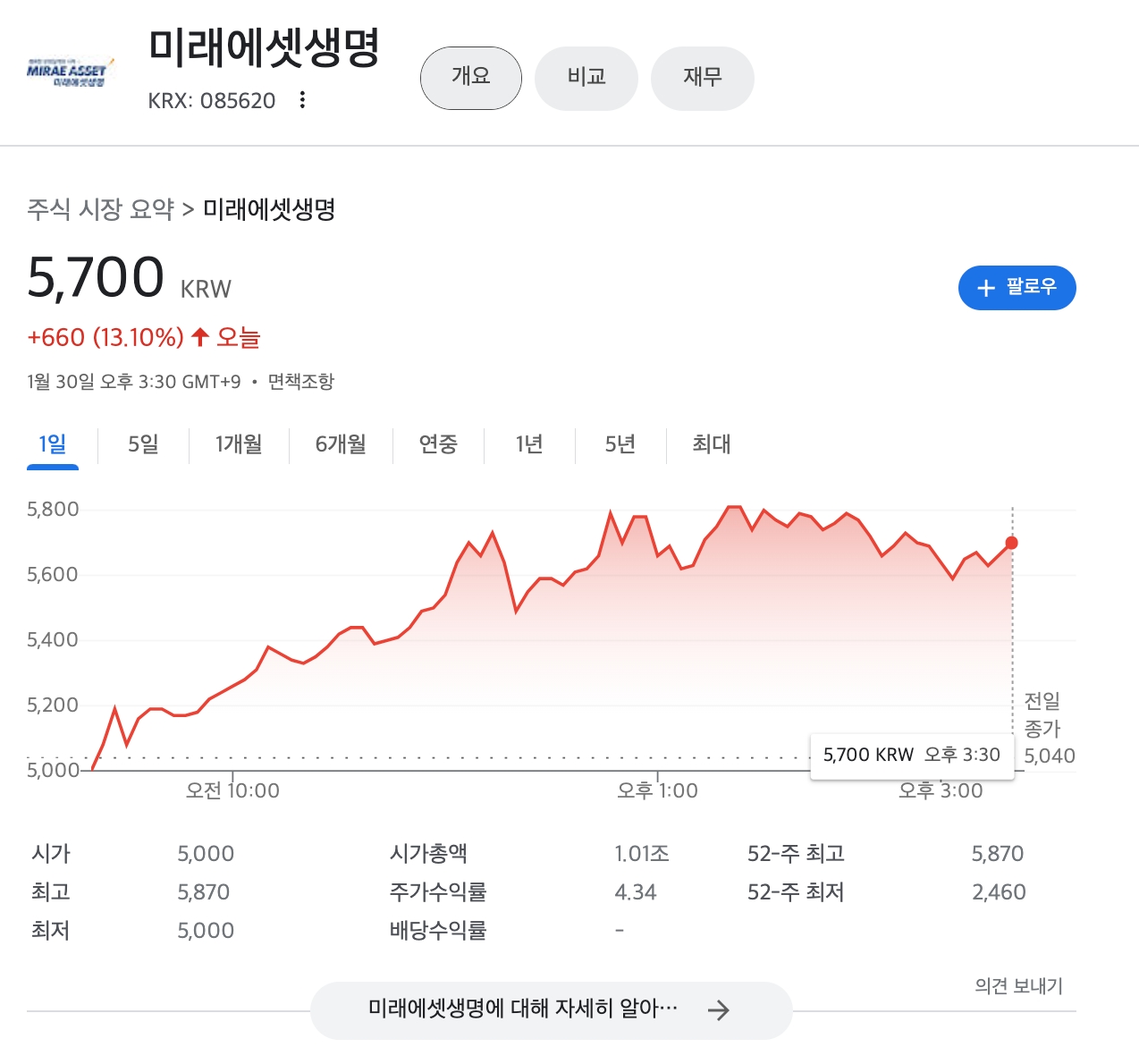Click the 5,700 current price
1139x1064 pixels.
click(96, 276)
